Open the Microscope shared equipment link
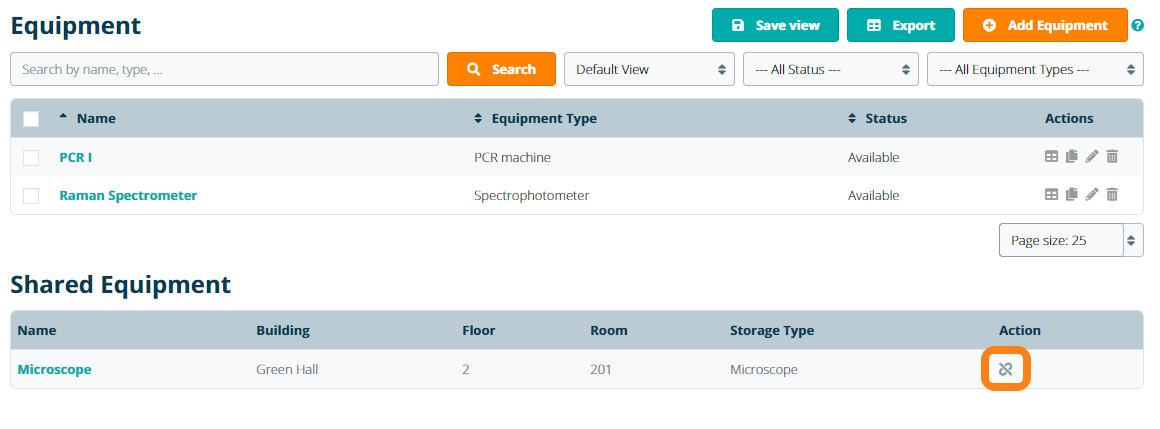This screenshot has height=429, width=1160. pos(54,370)
